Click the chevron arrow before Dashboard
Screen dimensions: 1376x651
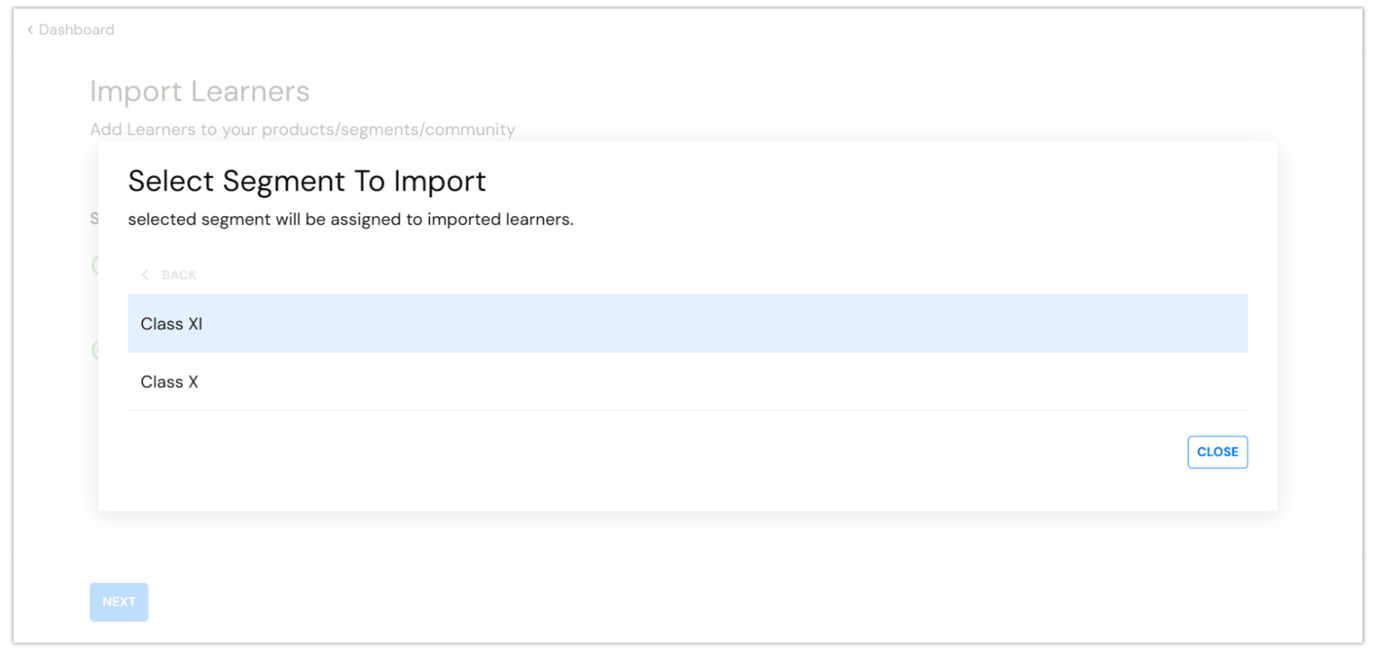28,29
